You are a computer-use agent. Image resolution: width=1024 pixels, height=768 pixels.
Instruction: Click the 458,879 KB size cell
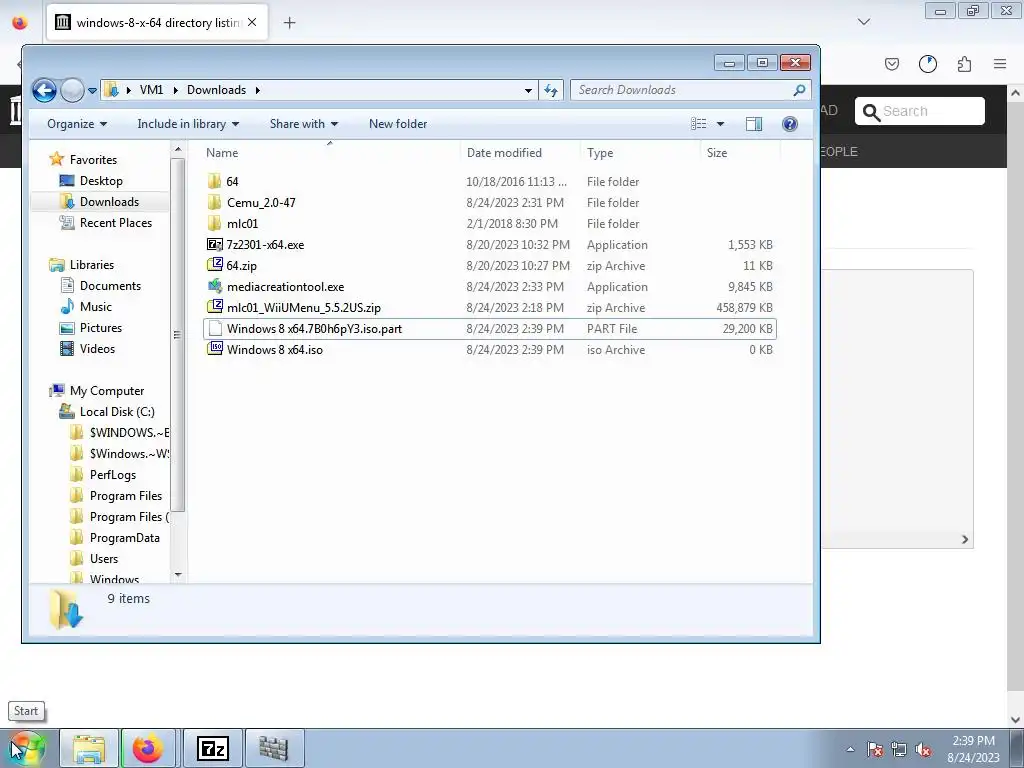(744, 308)
